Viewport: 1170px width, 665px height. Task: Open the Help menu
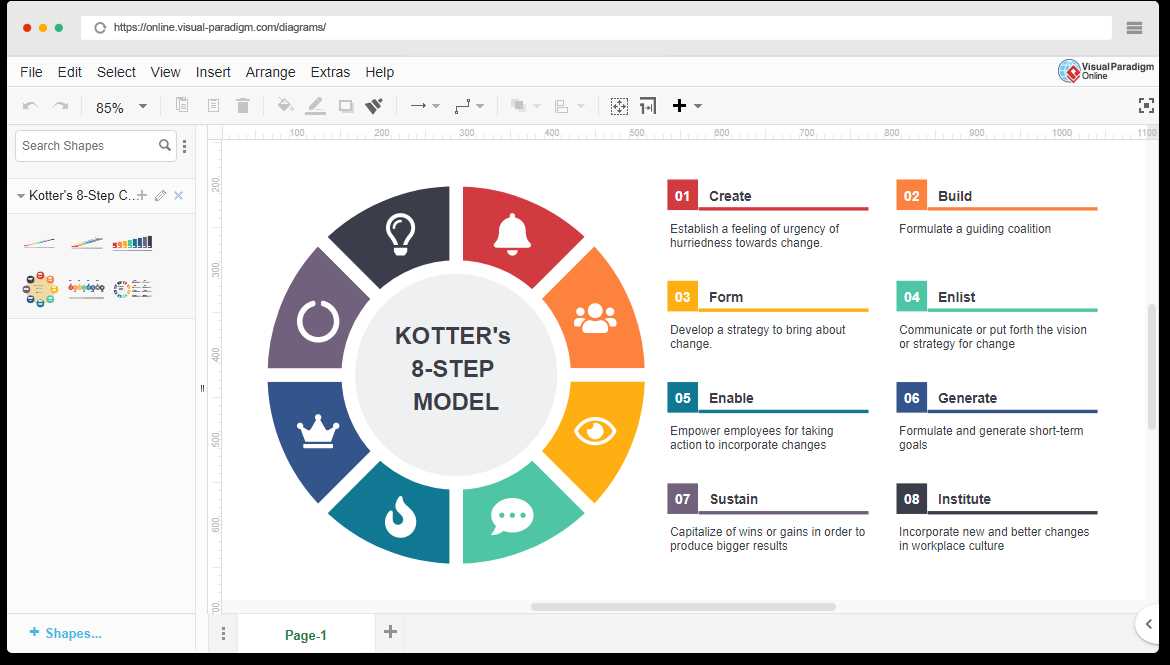379,72
